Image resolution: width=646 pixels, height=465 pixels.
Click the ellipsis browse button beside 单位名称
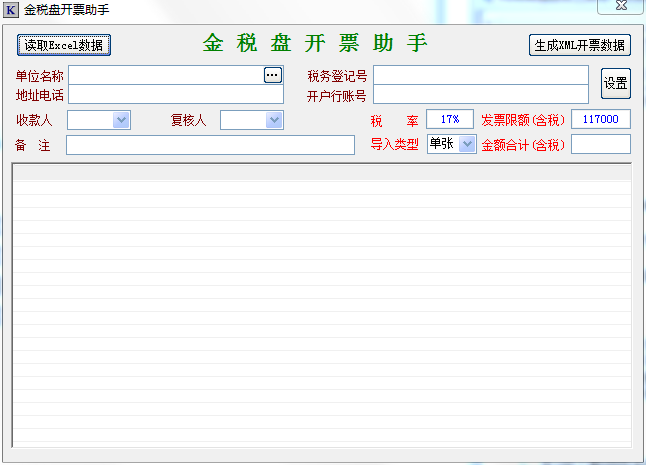click(x=272, y=75)
